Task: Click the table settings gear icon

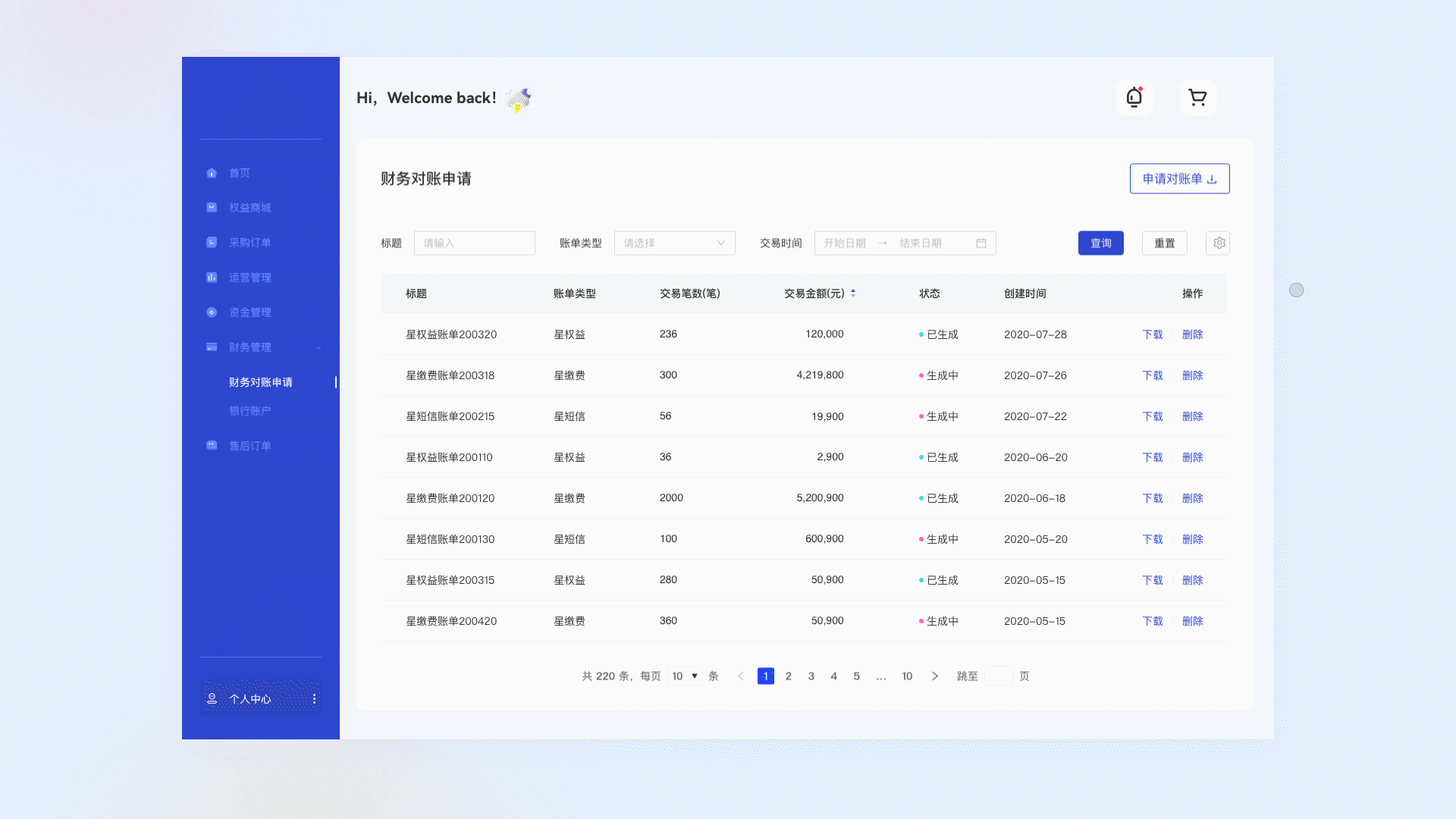Action: [x=1219, y=243]
